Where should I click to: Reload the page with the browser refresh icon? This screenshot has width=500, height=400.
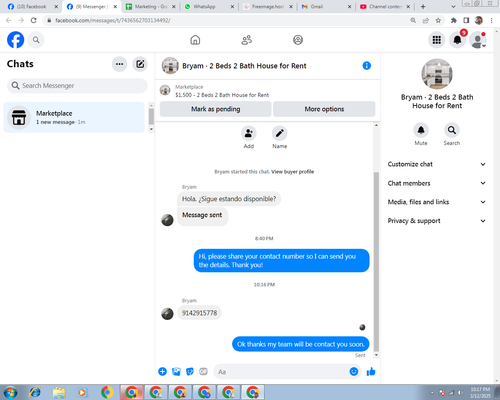33,20
